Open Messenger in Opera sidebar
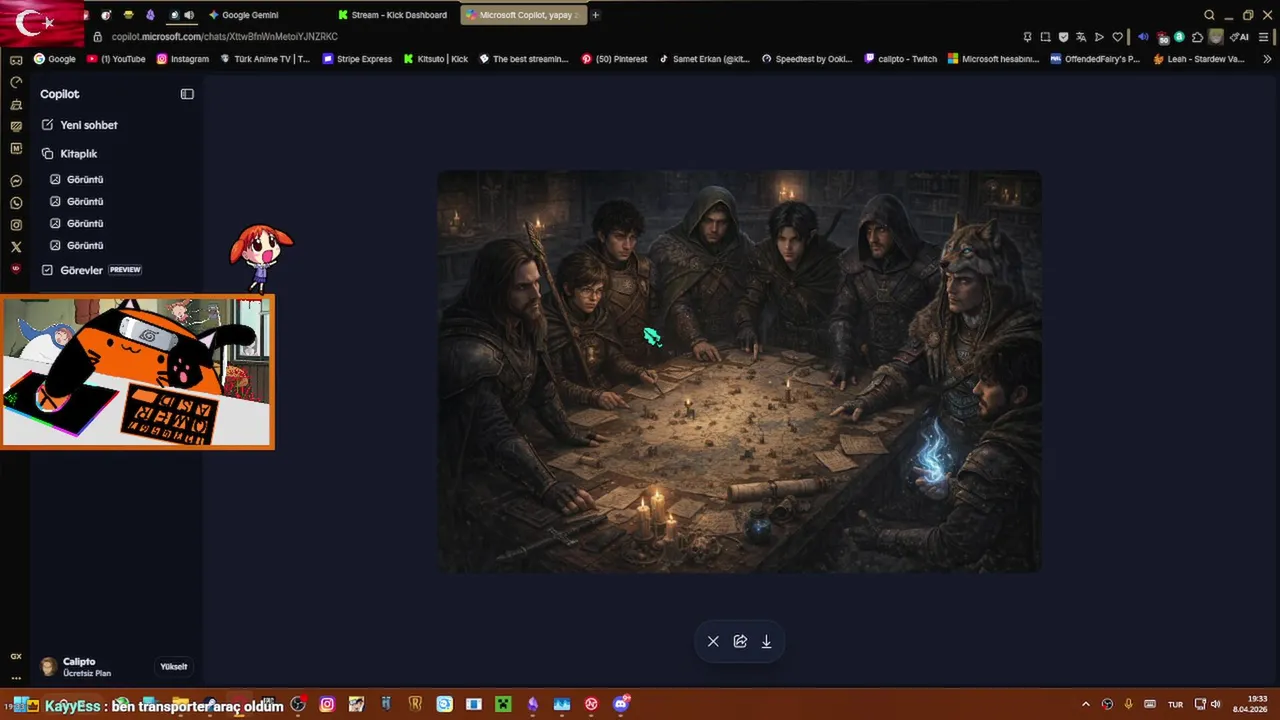 click(x=16, y=181)
